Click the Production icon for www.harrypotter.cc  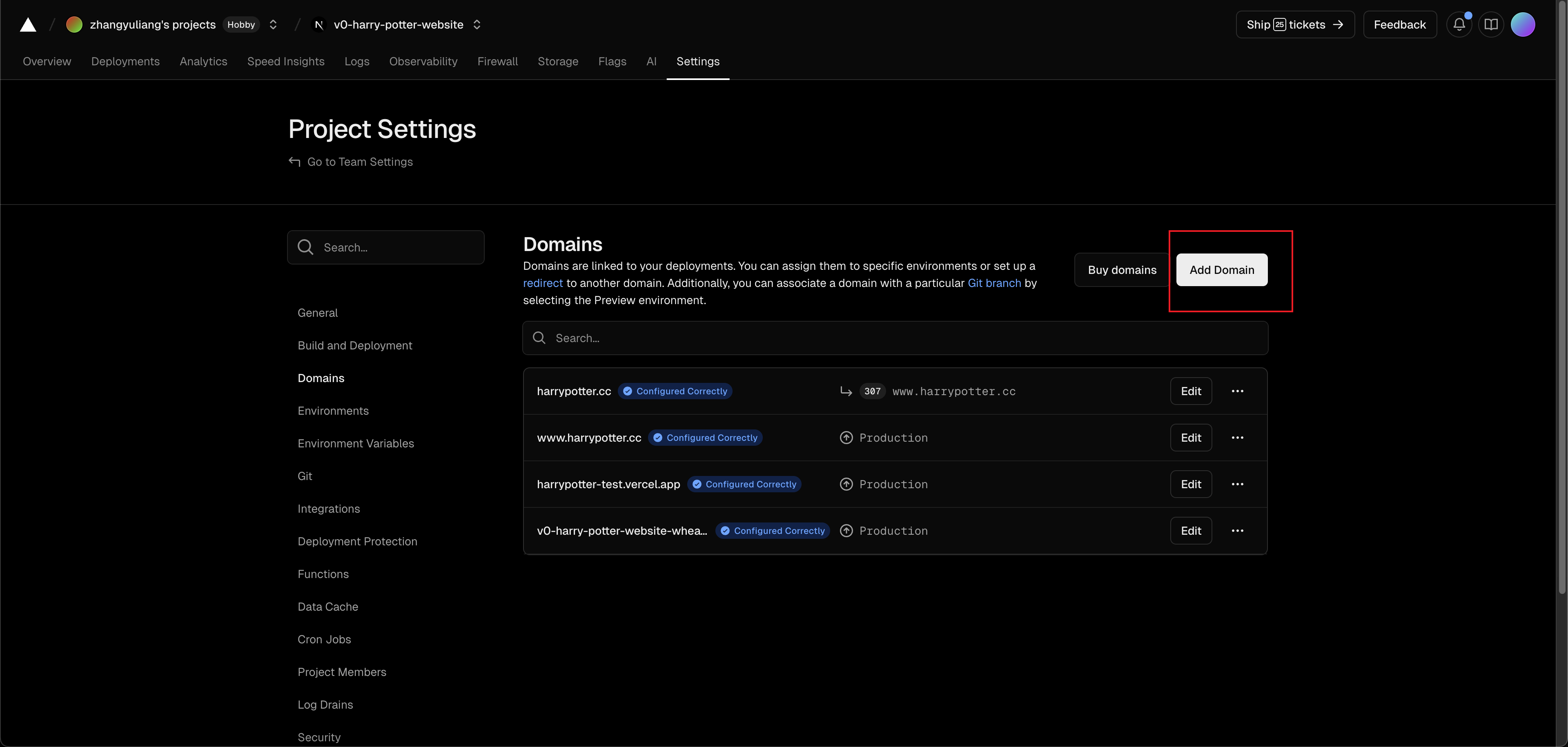pos(846,437)
